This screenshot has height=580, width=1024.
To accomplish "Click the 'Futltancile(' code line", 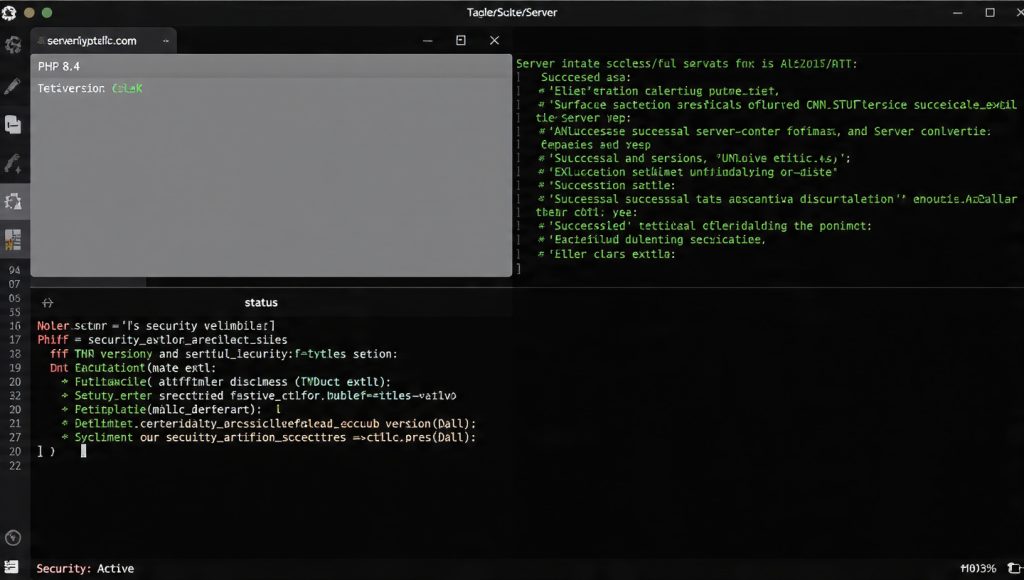I will click(x=226, y=381).
